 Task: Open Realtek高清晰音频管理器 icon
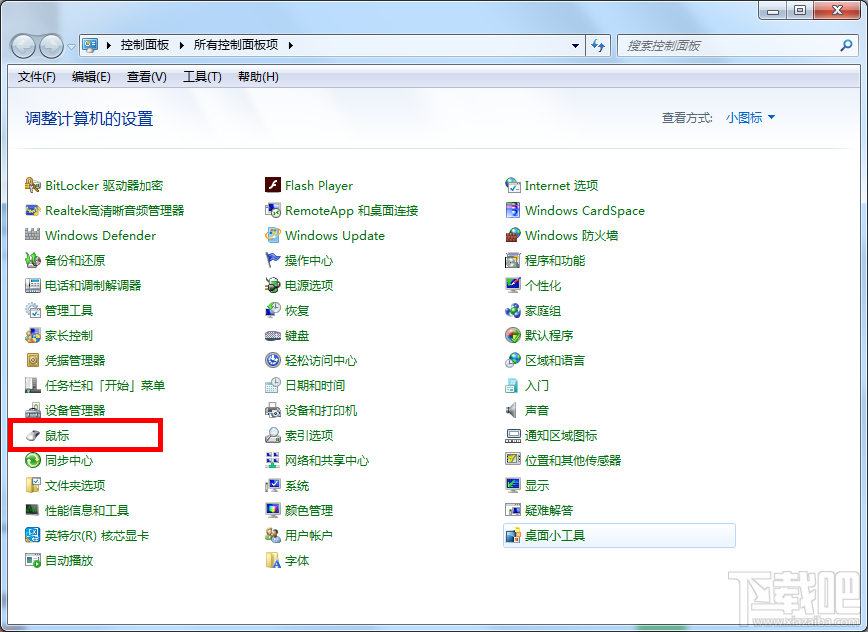[33, 210]
